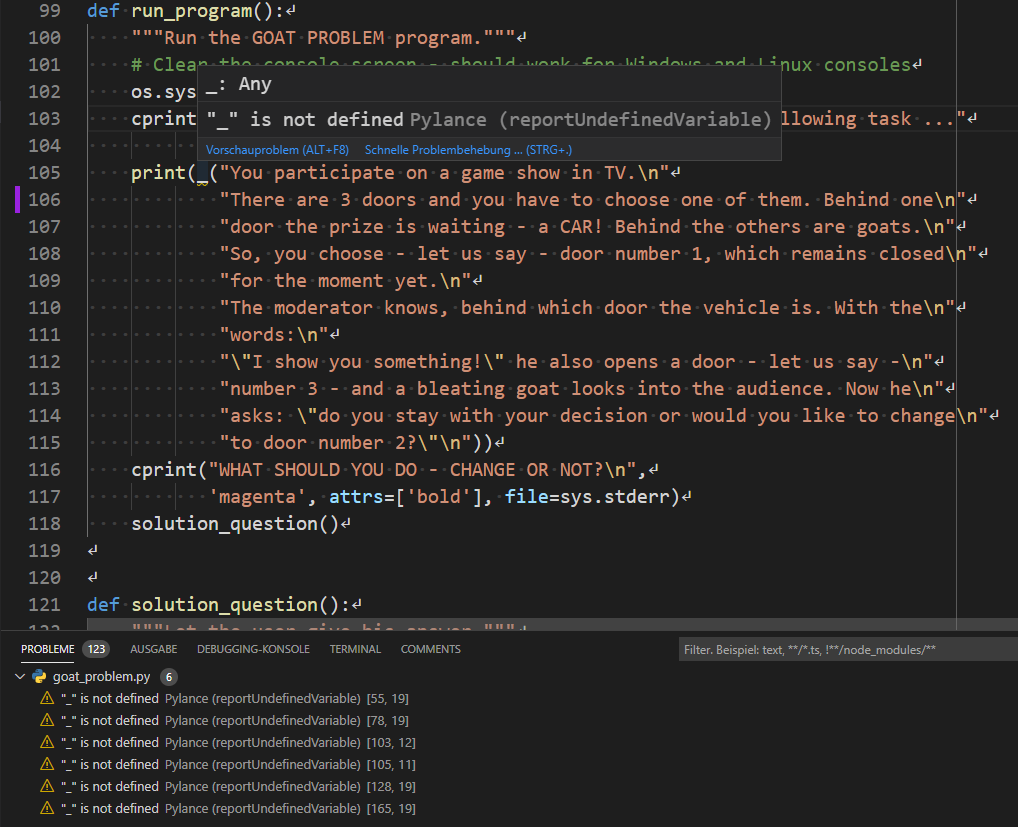Collapse the goat_problem.py problem group
The image size is (1018, 827).
pos(20,676)
